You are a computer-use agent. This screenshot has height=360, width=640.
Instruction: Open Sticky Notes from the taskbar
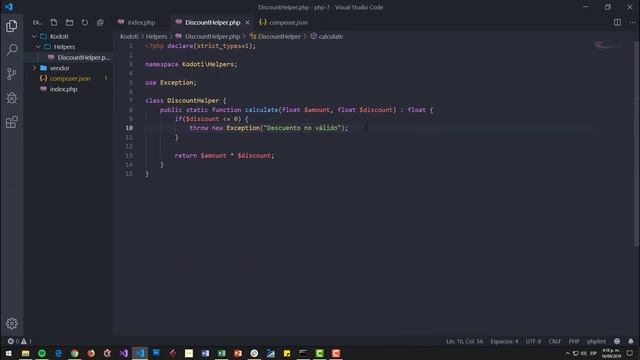pyautogui.click(x=287, y=353)
